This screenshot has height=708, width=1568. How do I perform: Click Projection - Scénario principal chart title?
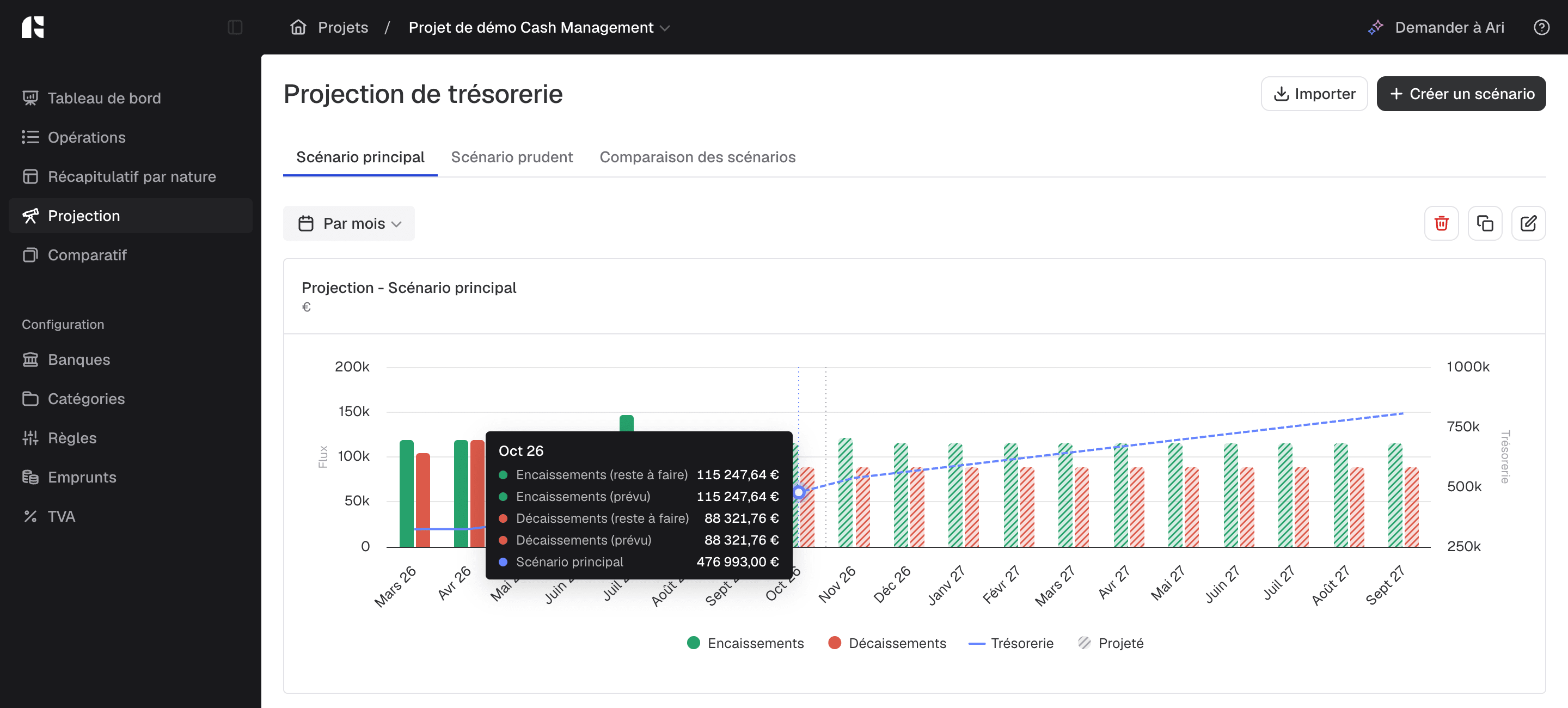click(x=408, y=288)
